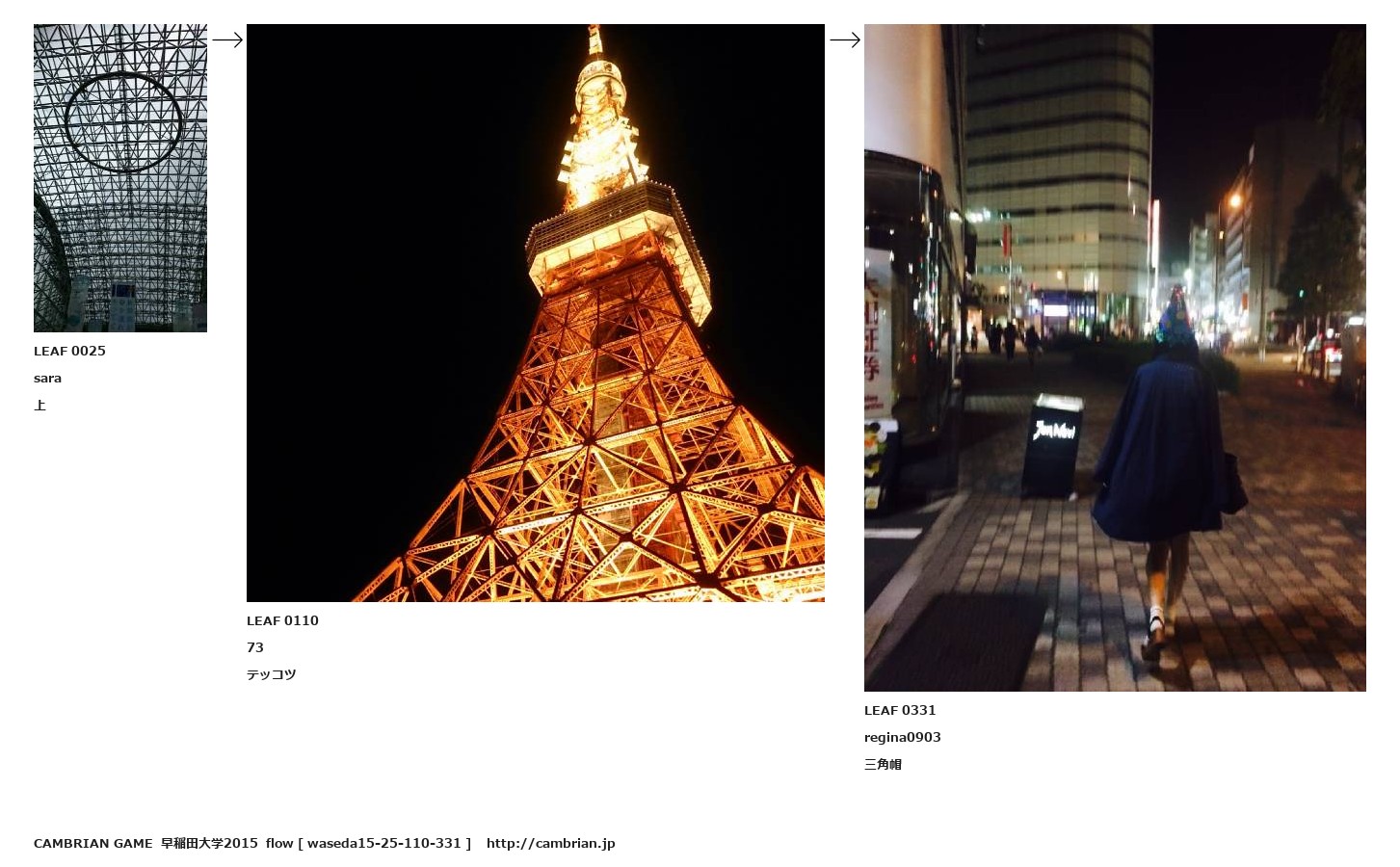This screenshot has width=1400, height=867.
Task: Click the author name regina0903
Action: (x=903, y=737)
